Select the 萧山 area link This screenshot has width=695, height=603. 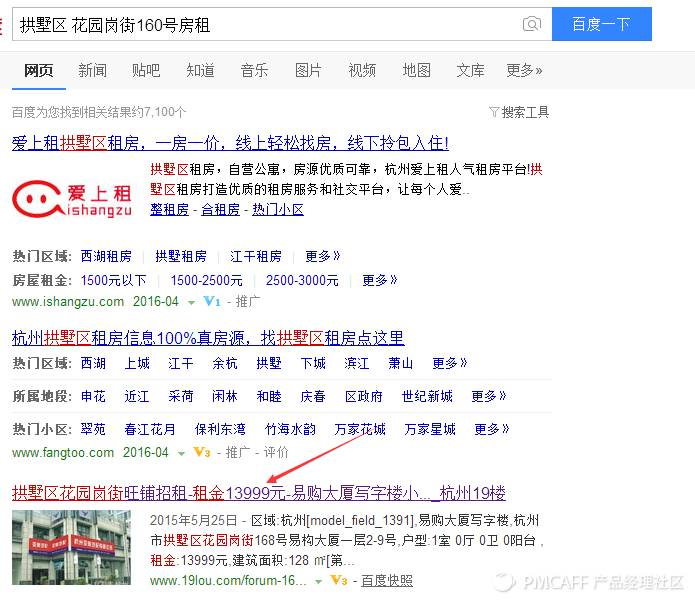(401, 363)
